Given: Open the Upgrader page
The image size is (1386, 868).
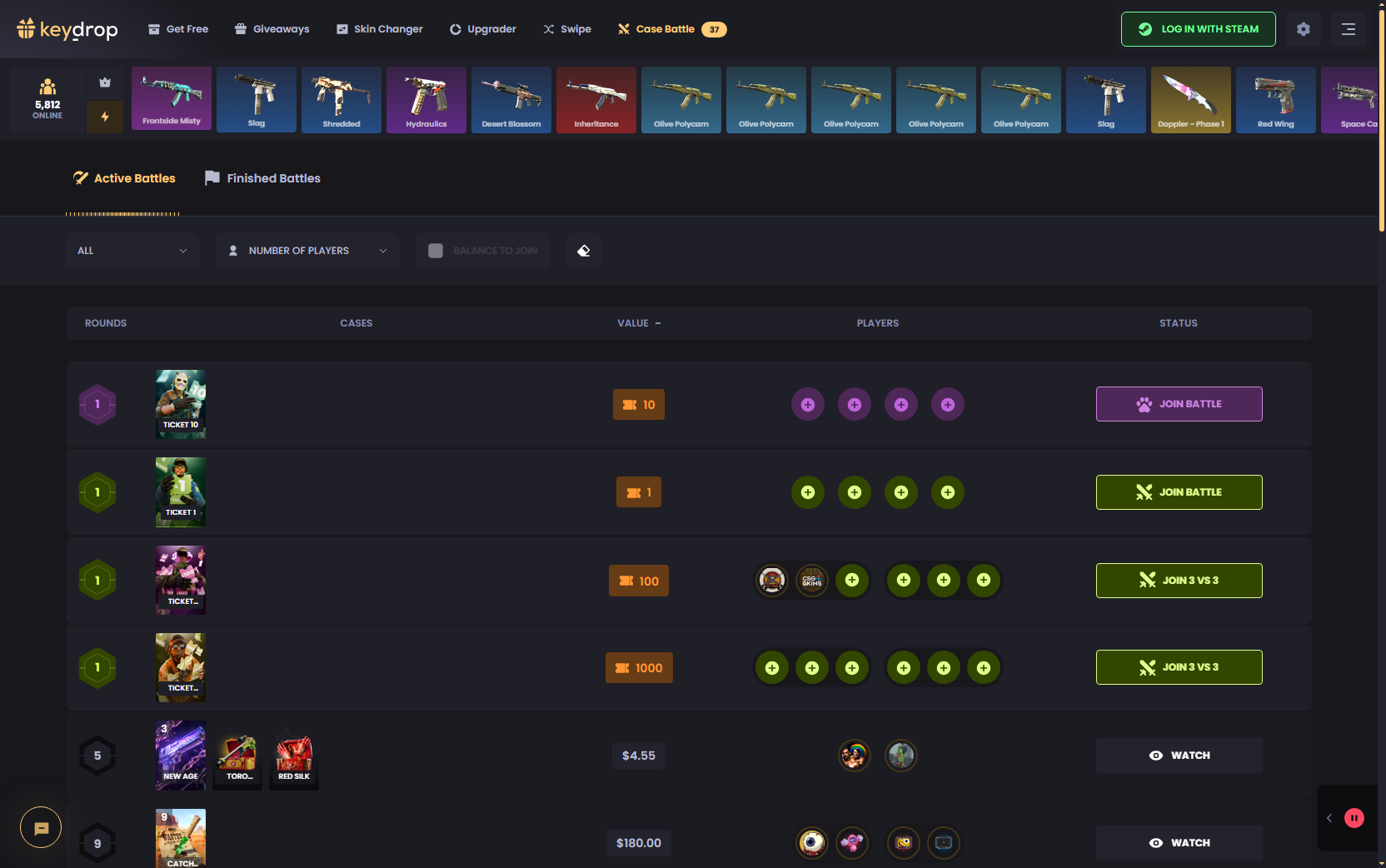Looking at the screenshot, I should click(483, 29).
